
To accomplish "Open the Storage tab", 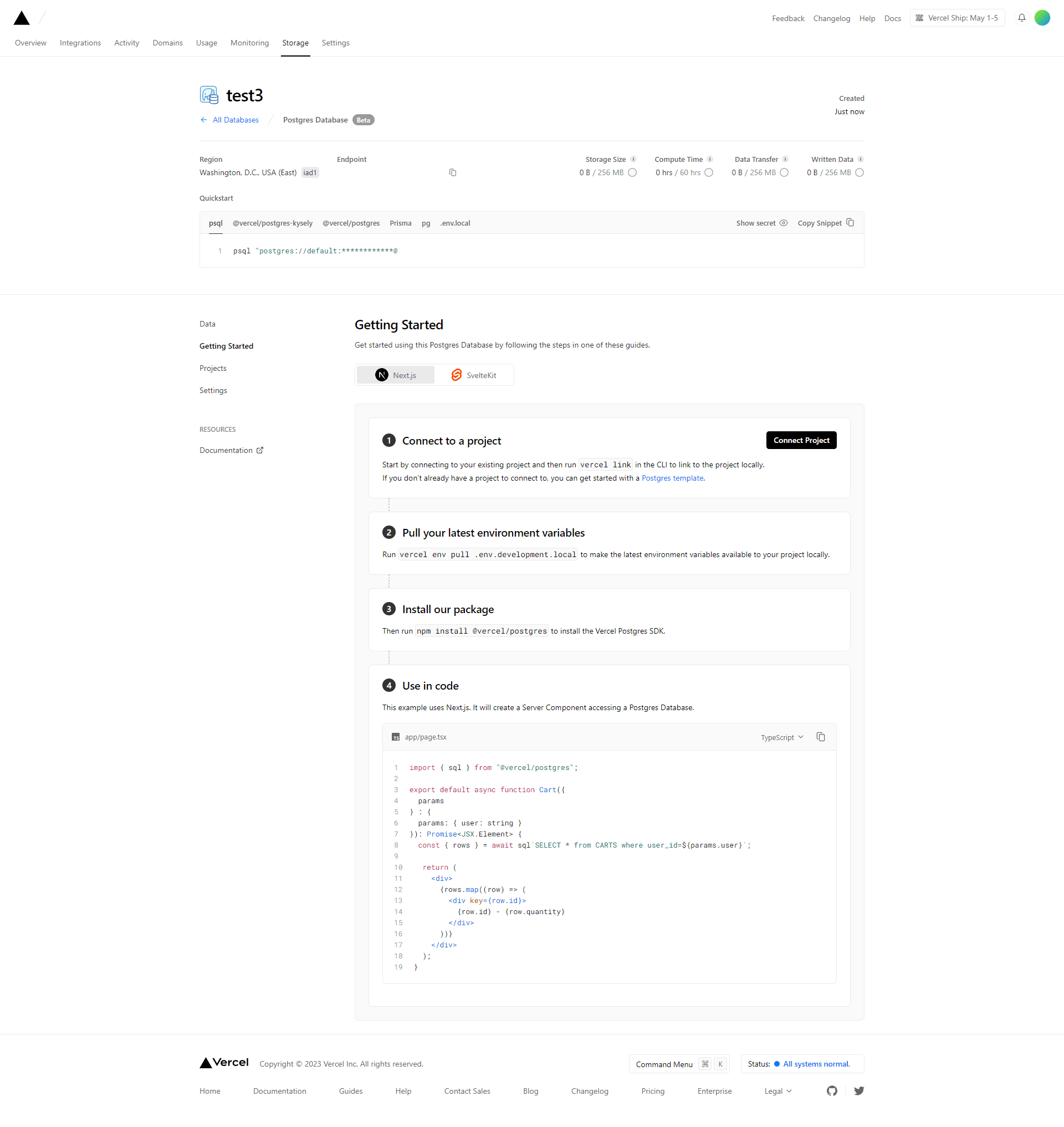I will [x=295, y=43].
